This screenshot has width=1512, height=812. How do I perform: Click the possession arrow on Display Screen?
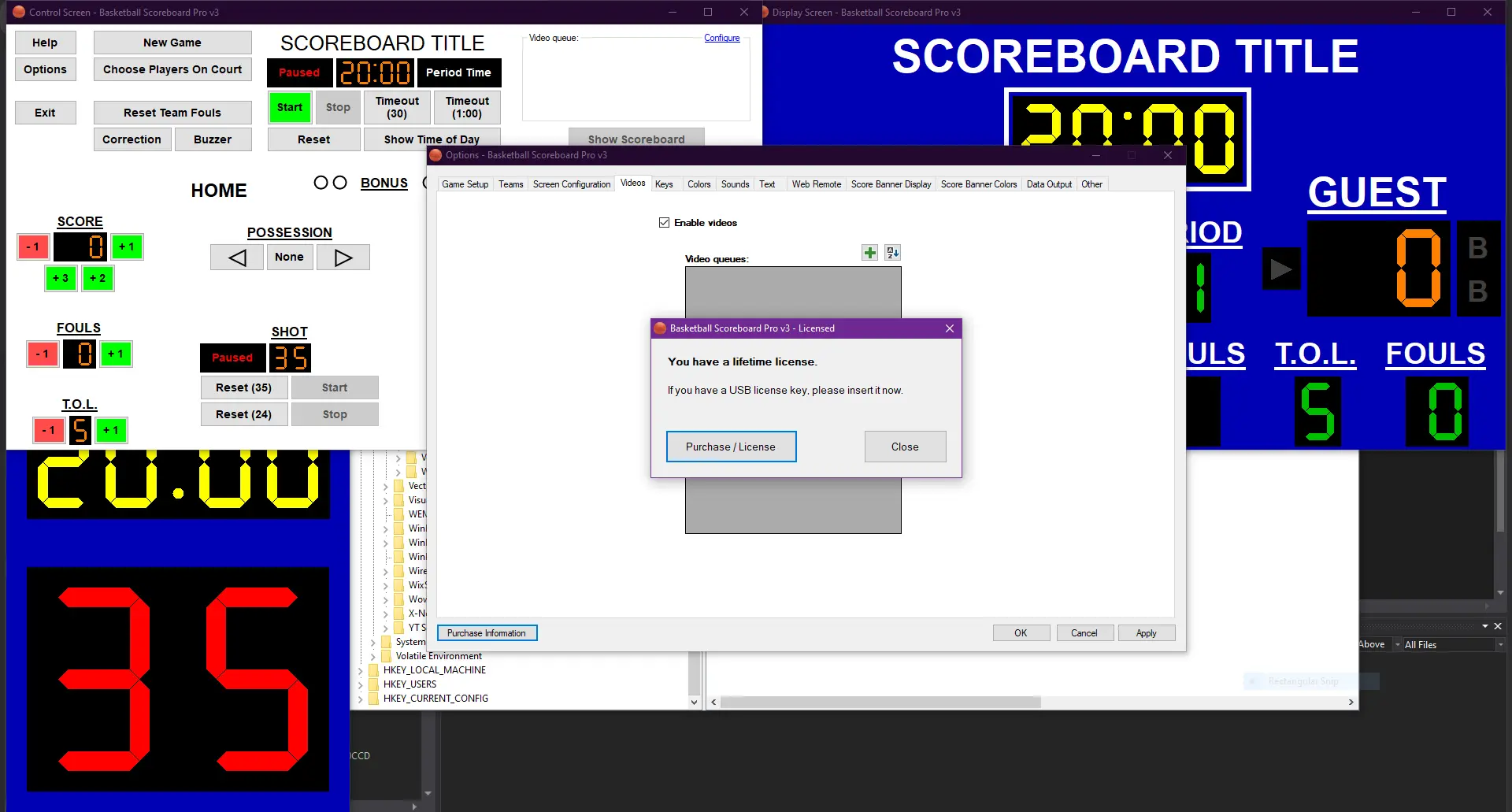1281,269
